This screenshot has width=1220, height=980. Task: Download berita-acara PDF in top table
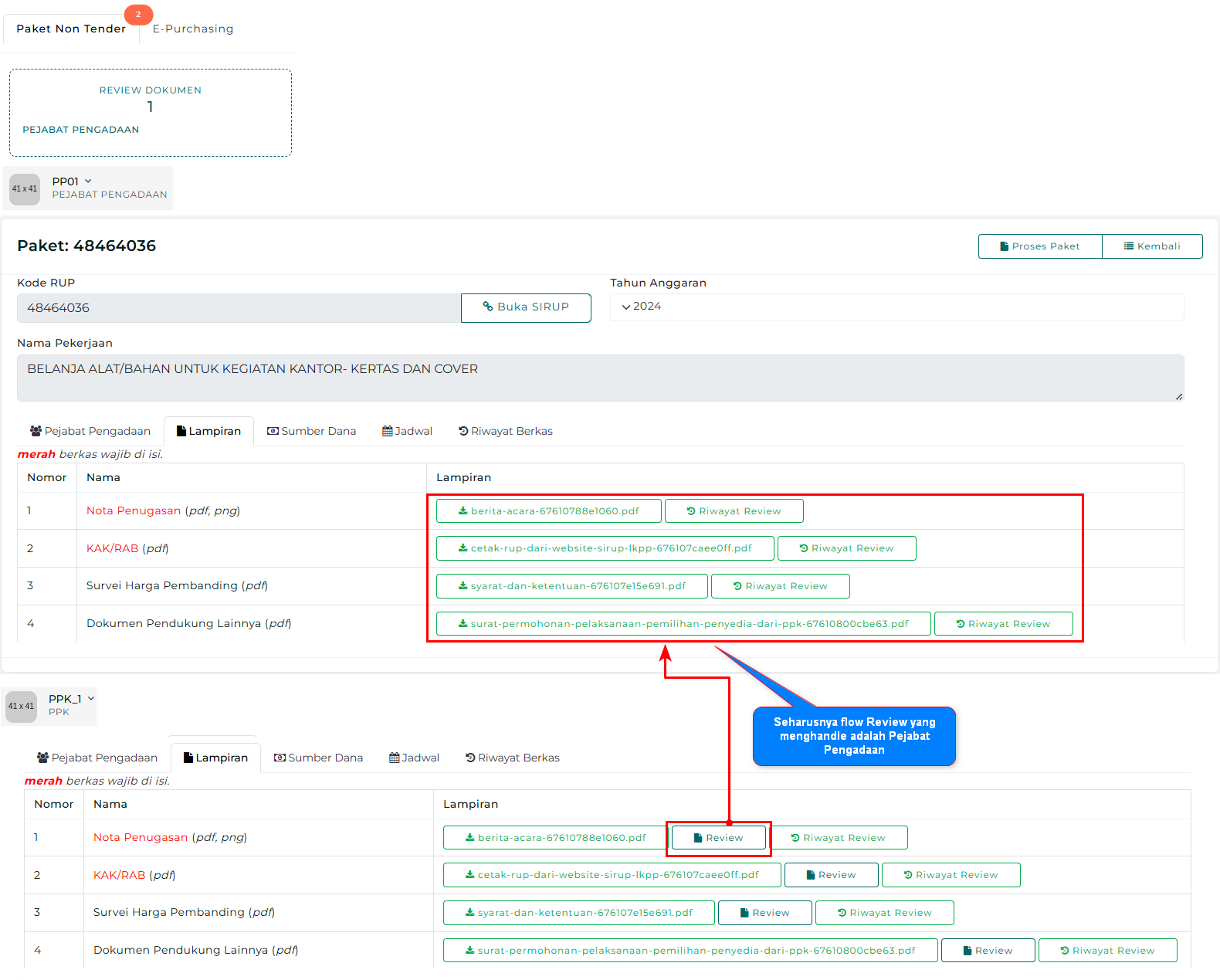point(548,511)
